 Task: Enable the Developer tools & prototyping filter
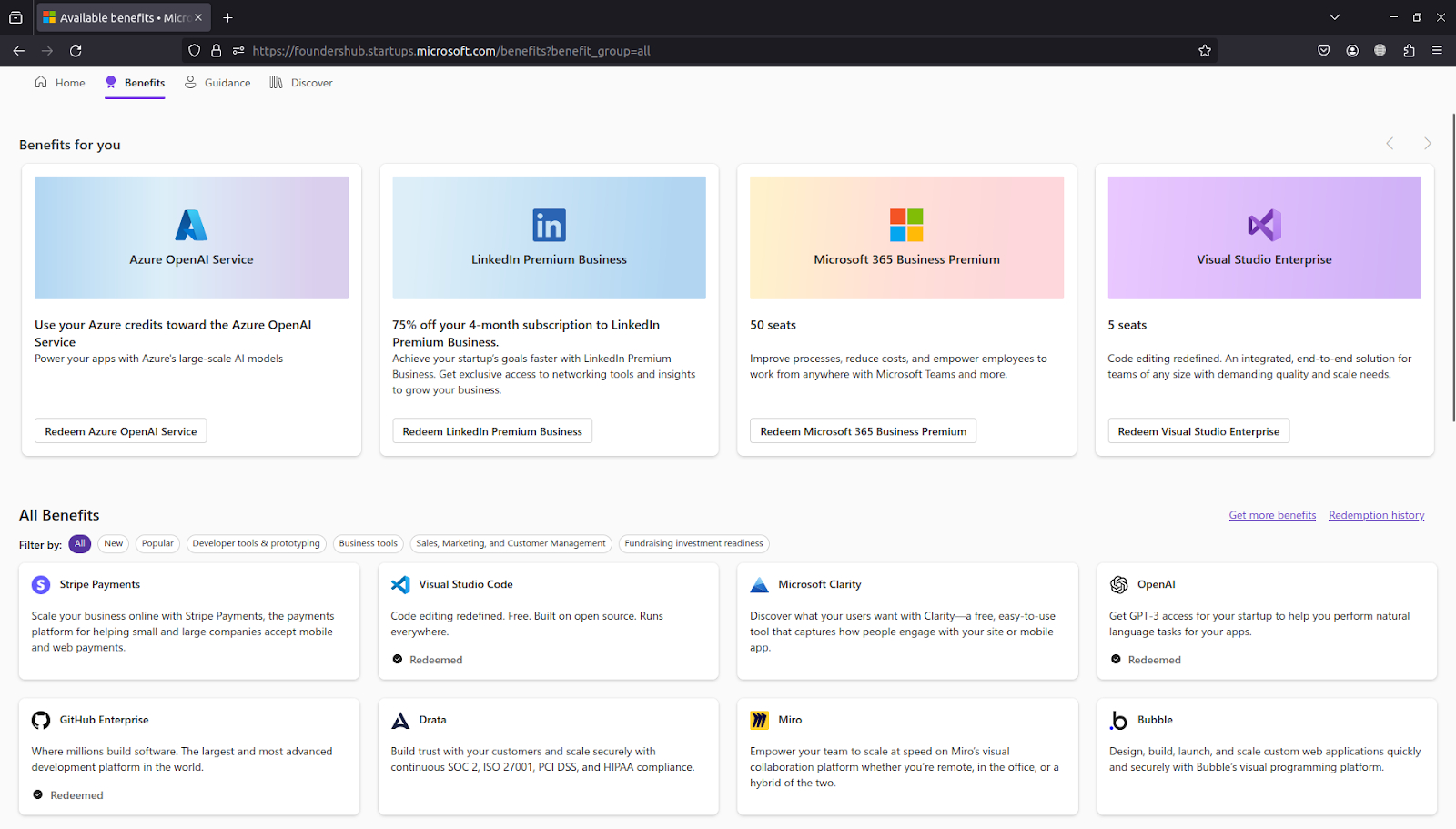(x=256, y=543)
